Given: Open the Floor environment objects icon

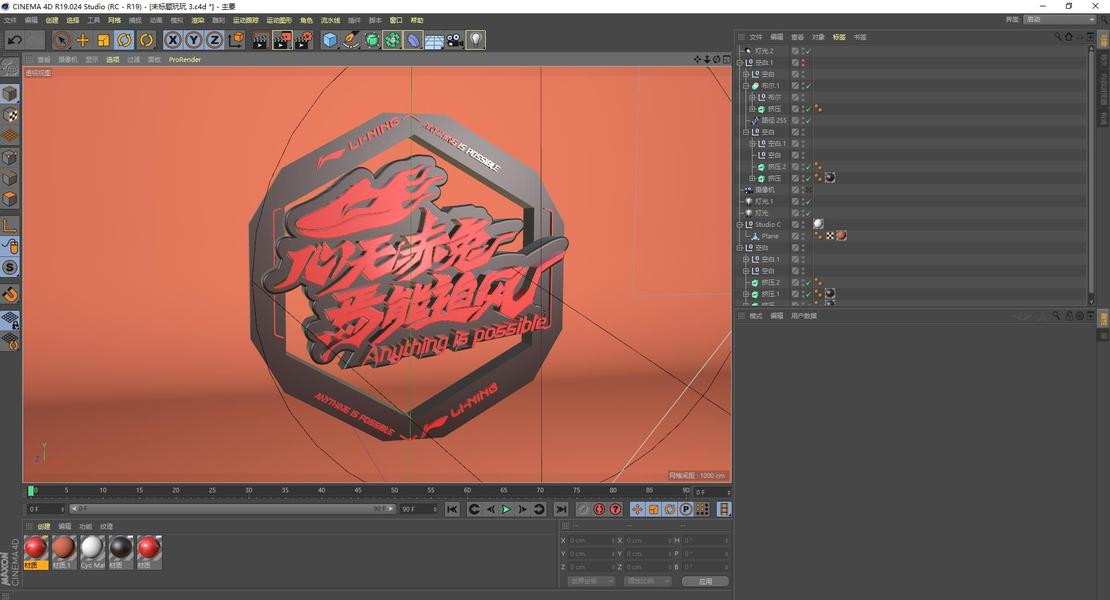Looking at the screenshot, I should pos(434,40).
